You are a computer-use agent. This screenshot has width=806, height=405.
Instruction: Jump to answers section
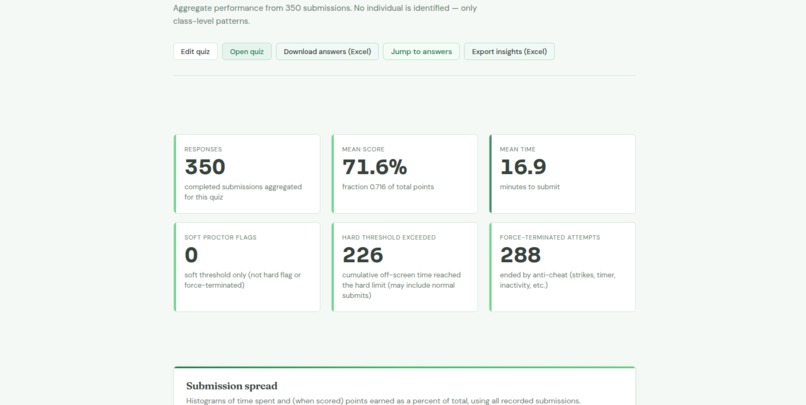[x=421, y=51]
